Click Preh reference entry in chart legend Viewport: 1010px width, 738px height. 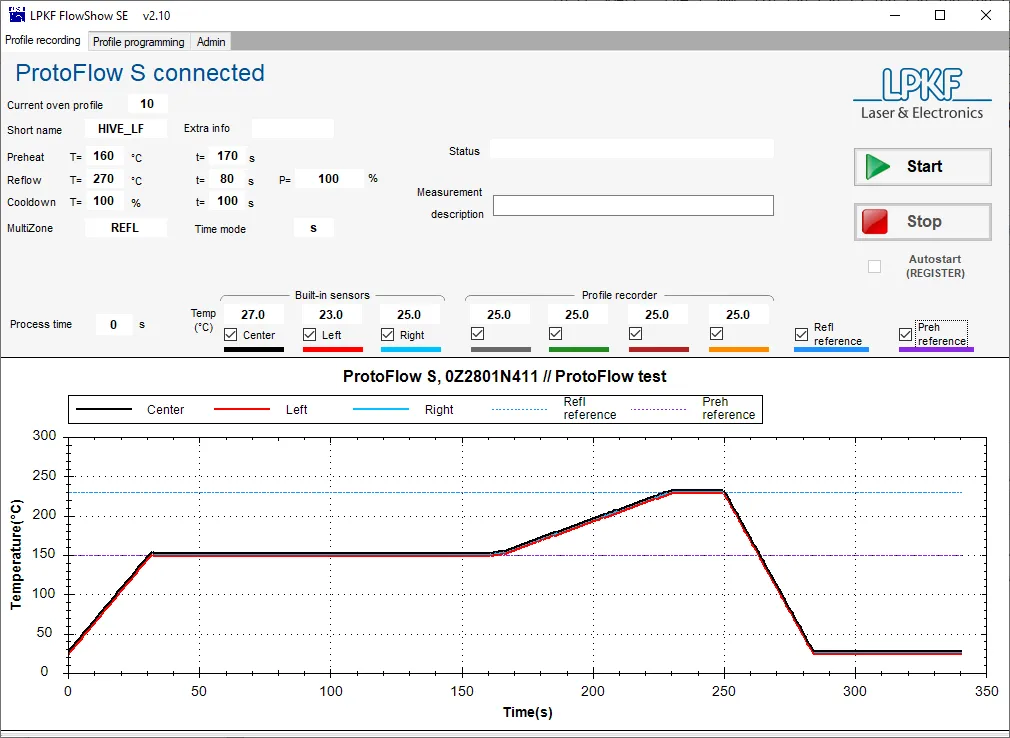pyautogui.click(x=693, y=409)
